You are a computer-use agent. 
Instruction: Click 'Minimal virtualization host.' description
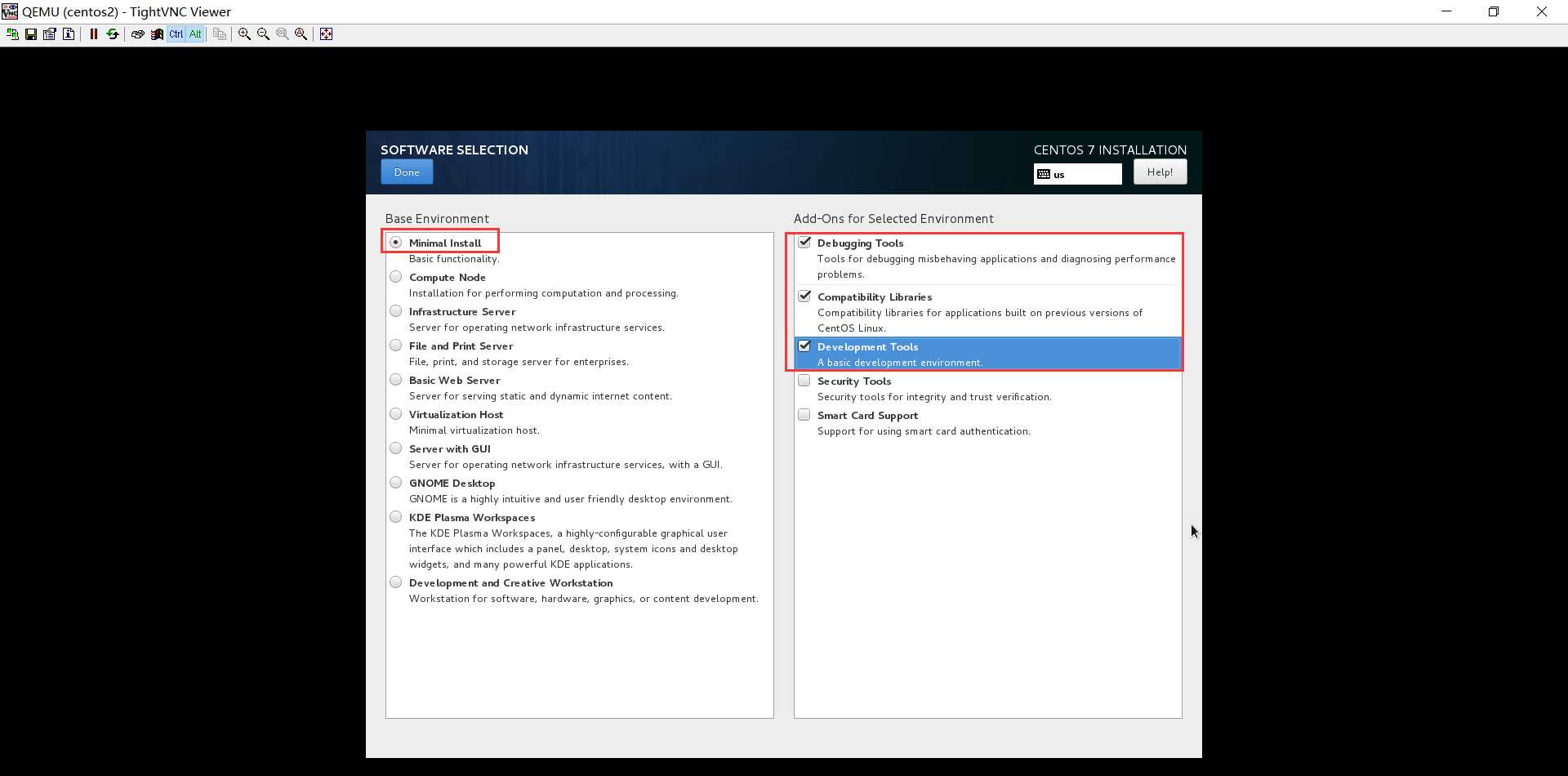coord(474,430)
